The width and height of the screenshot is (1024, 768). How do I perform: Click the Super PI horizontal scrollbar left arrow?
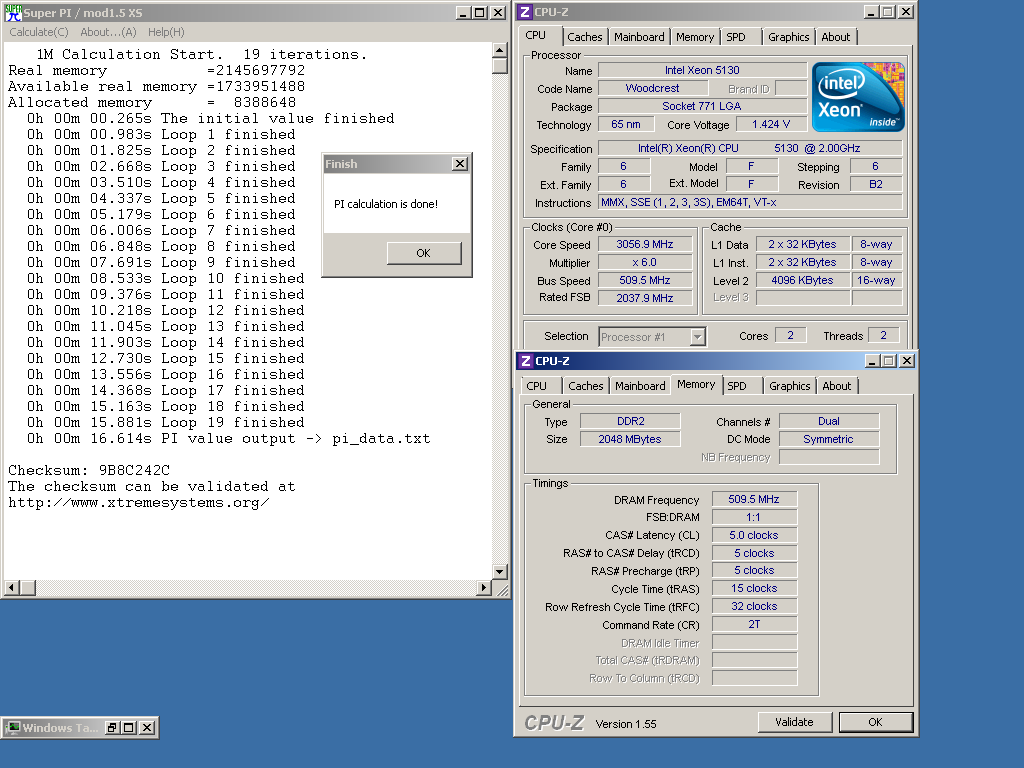coord(11,588)
